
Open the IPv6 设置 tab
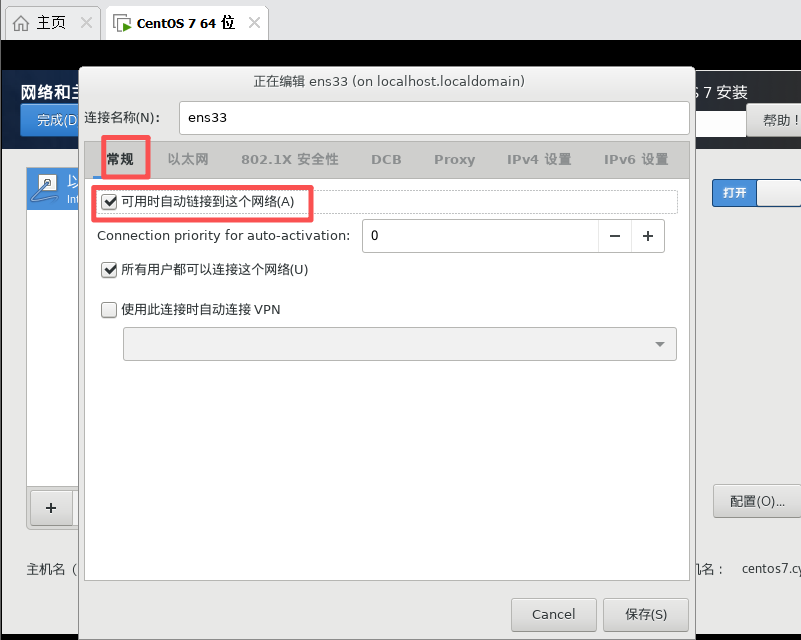click(x=636, y=159)
